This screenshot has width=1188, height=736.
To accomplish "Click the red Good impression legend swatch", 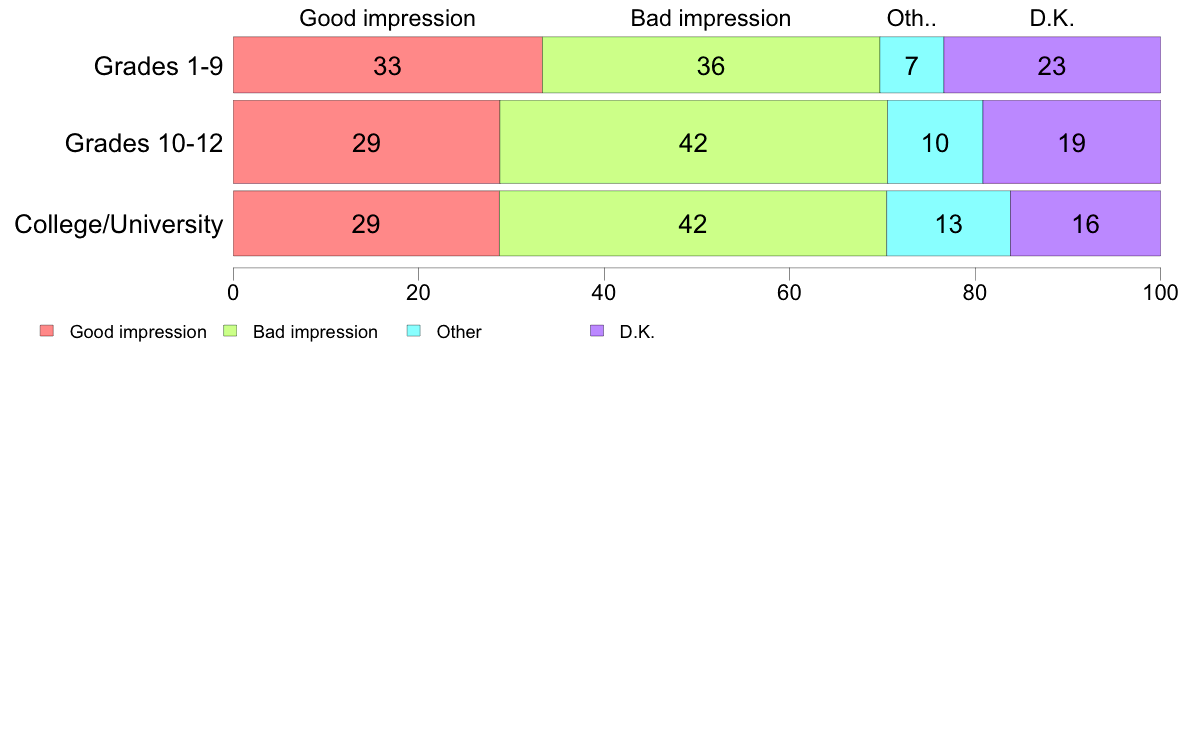I will [x=47, y=331].
